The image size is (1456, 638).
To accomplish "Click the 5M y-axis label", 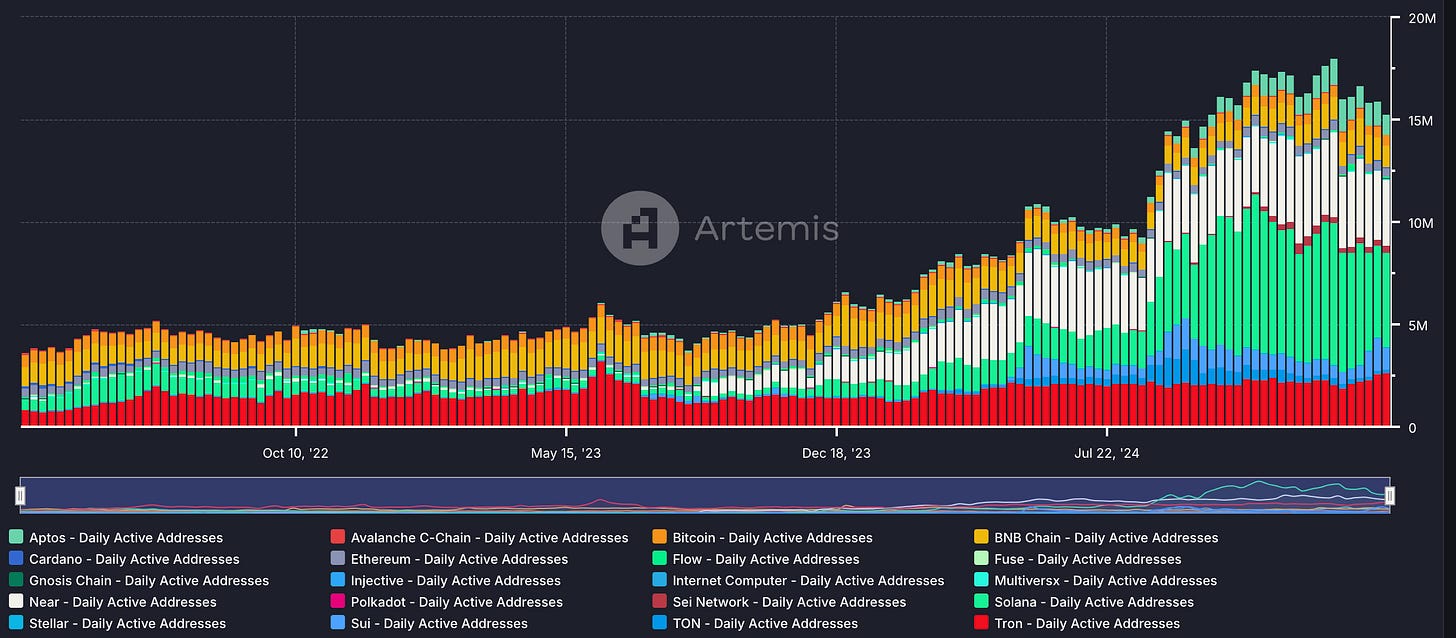I will pyautogui.click(x=1417, y=326).
